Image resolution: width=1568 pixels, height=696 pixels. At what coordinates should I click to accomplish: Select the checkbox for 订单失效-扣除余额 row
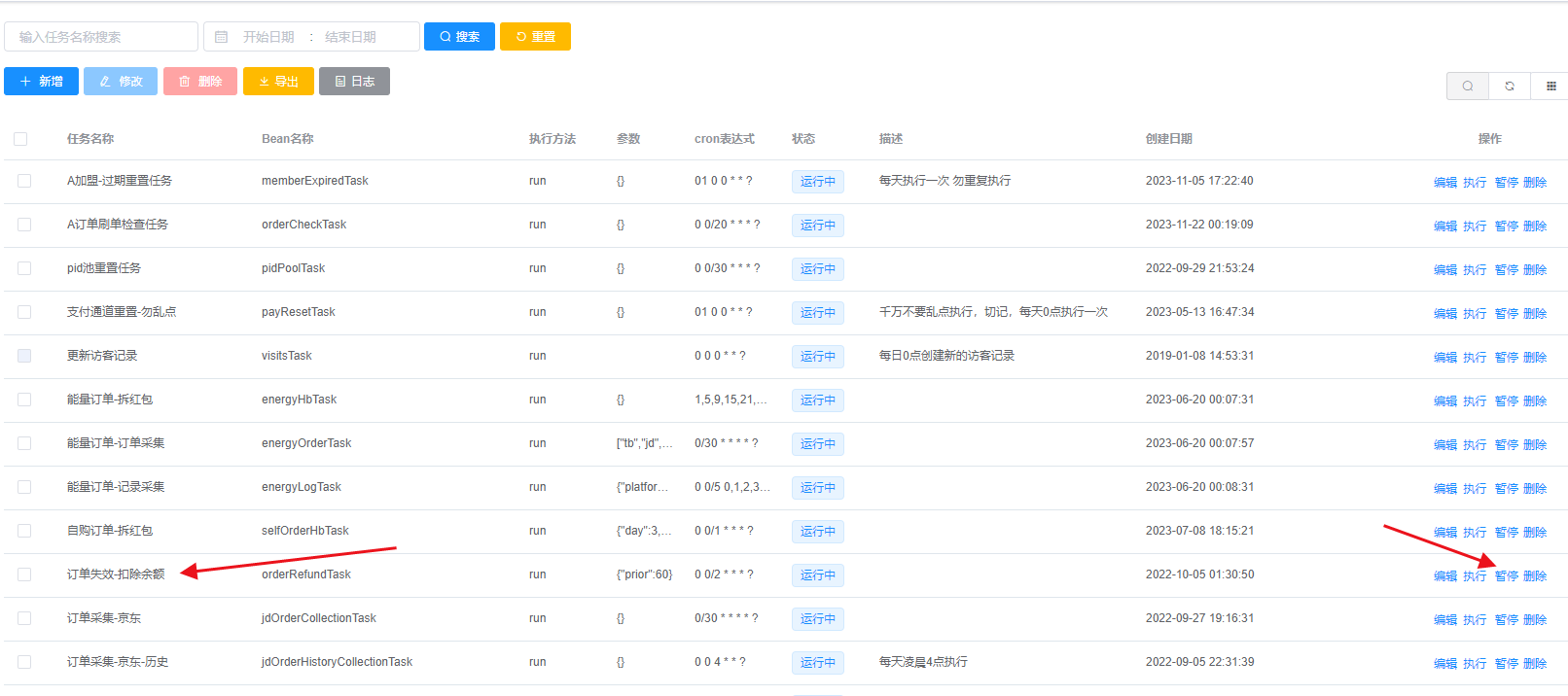pyautogui.click(x=24, y=574)
